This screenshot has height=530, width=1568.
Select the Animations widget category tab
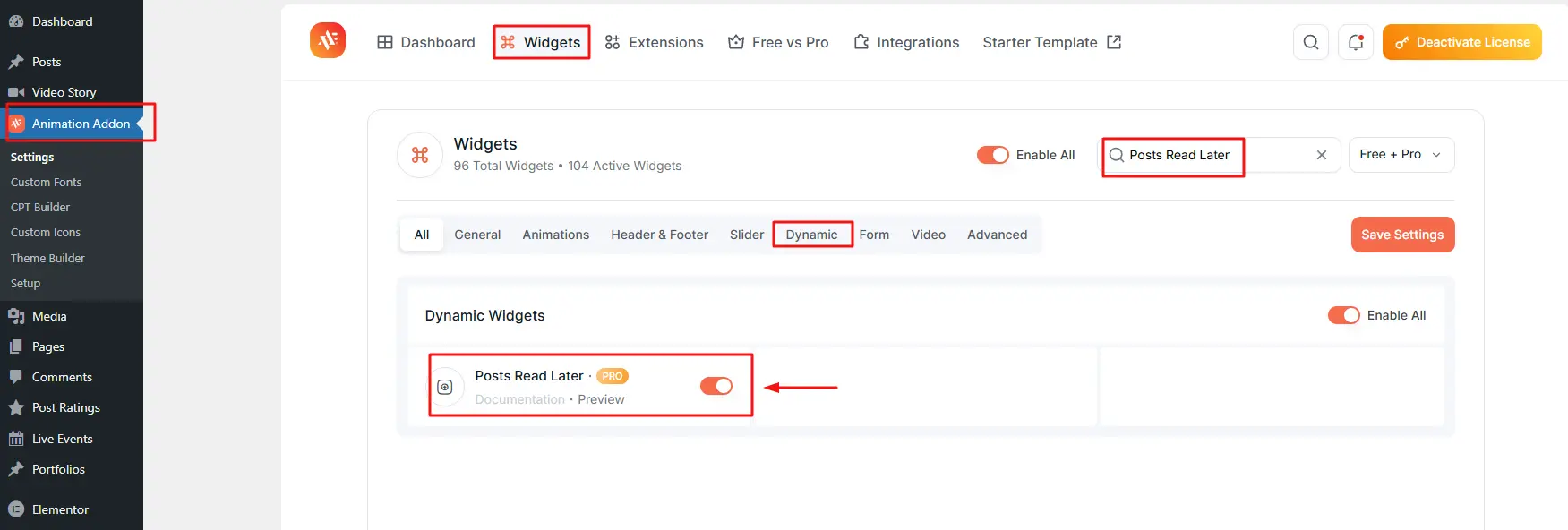(556, 235)
